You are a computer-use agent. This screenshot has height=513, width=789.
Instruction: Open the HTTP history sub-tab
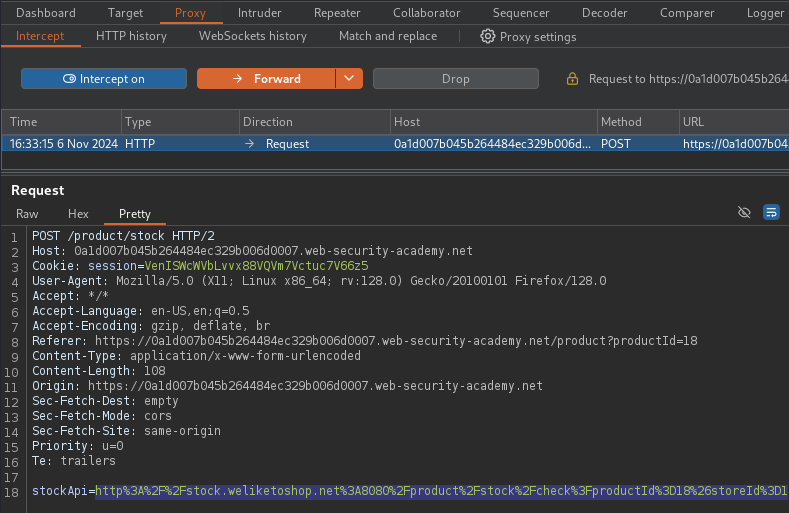[131, 36]
